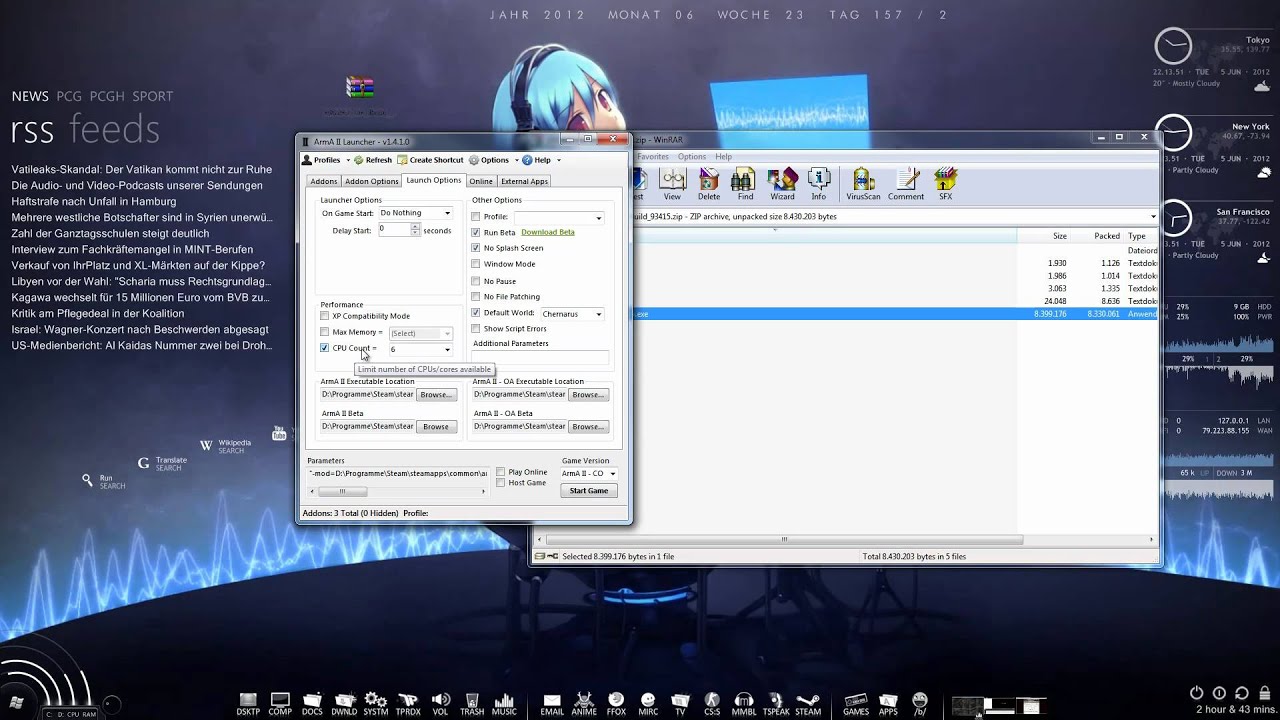Open TRASH dock icon
Screen dimensions: 1280x720
[472, 704]
